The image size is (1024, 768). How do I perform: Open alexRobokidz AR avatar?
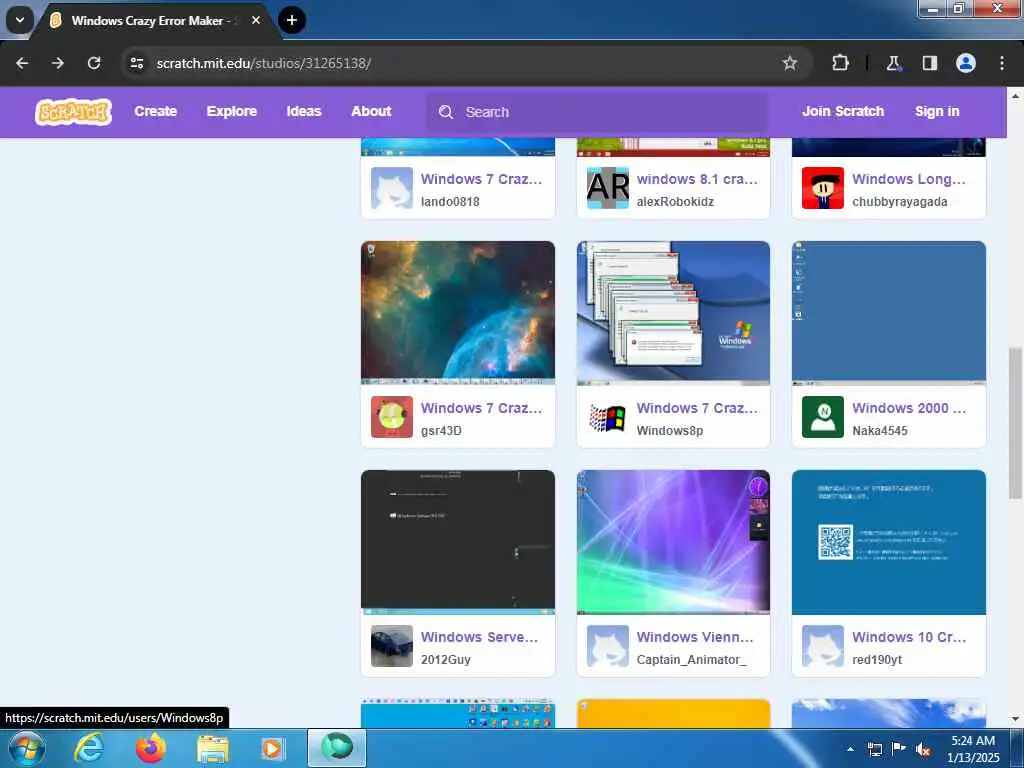tap(607, 188)
